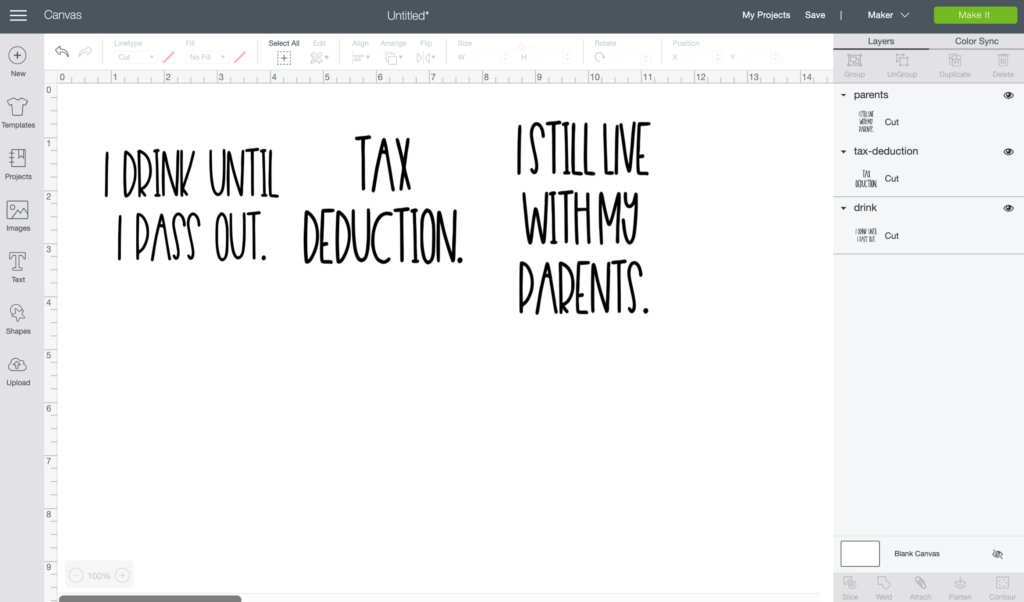The image size is (1024, 602).
Task: Click the Rotate icon
Action: tap(600, 57)
